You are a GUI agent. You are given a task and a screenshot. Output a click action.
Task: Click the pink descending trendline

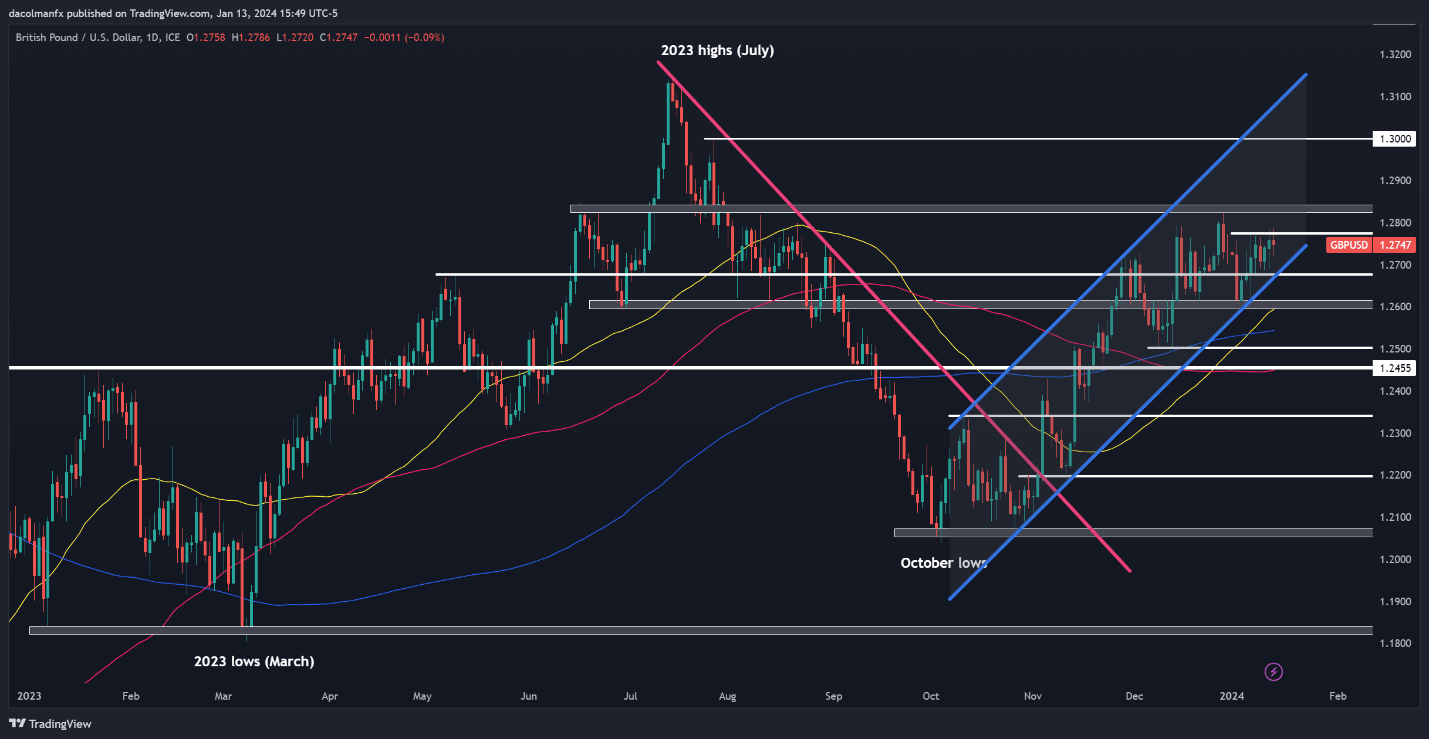pyautogui.click(x=893, y=316)
